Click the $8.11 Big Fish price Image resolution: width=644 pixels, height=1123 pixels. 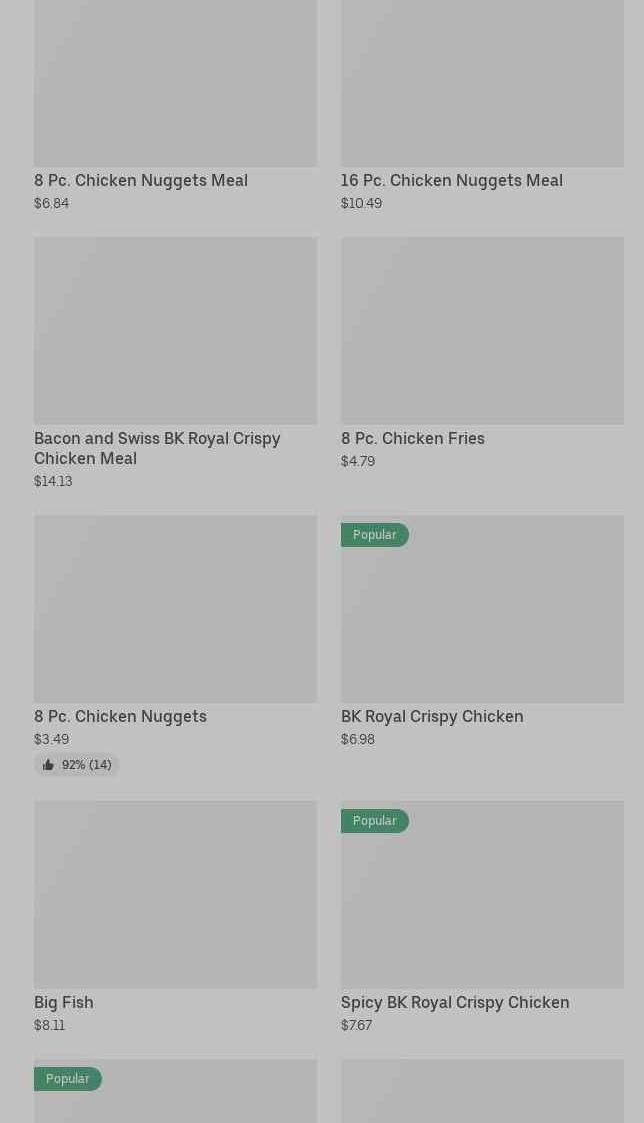point(49,1025)
